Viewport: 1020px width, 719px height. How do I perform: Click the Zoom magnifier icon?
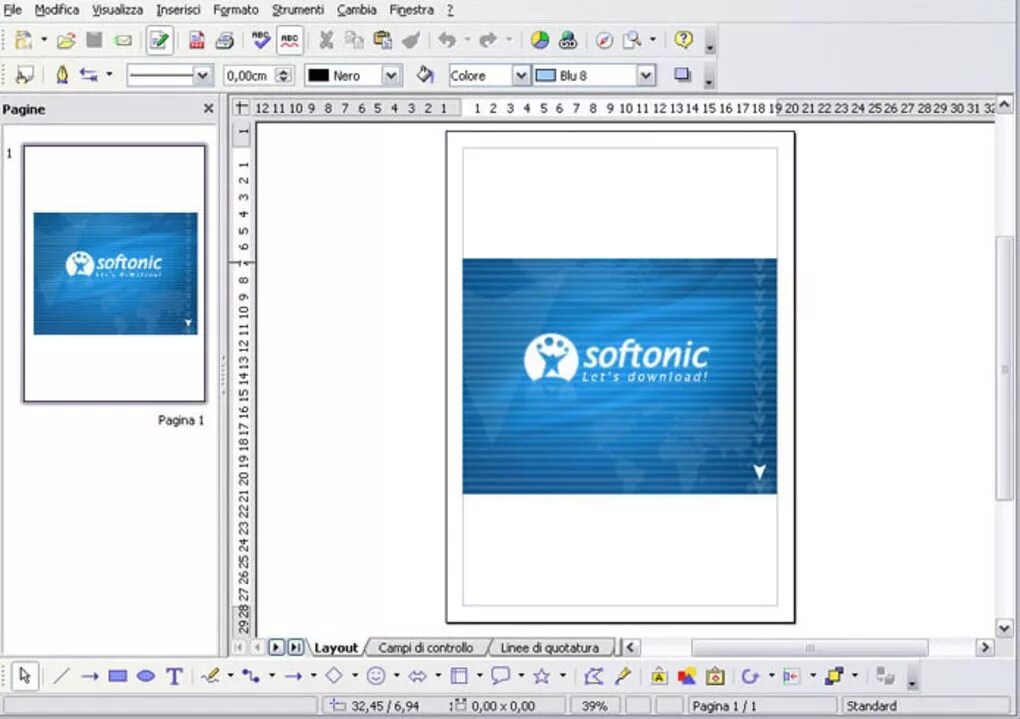pos(632,40)
